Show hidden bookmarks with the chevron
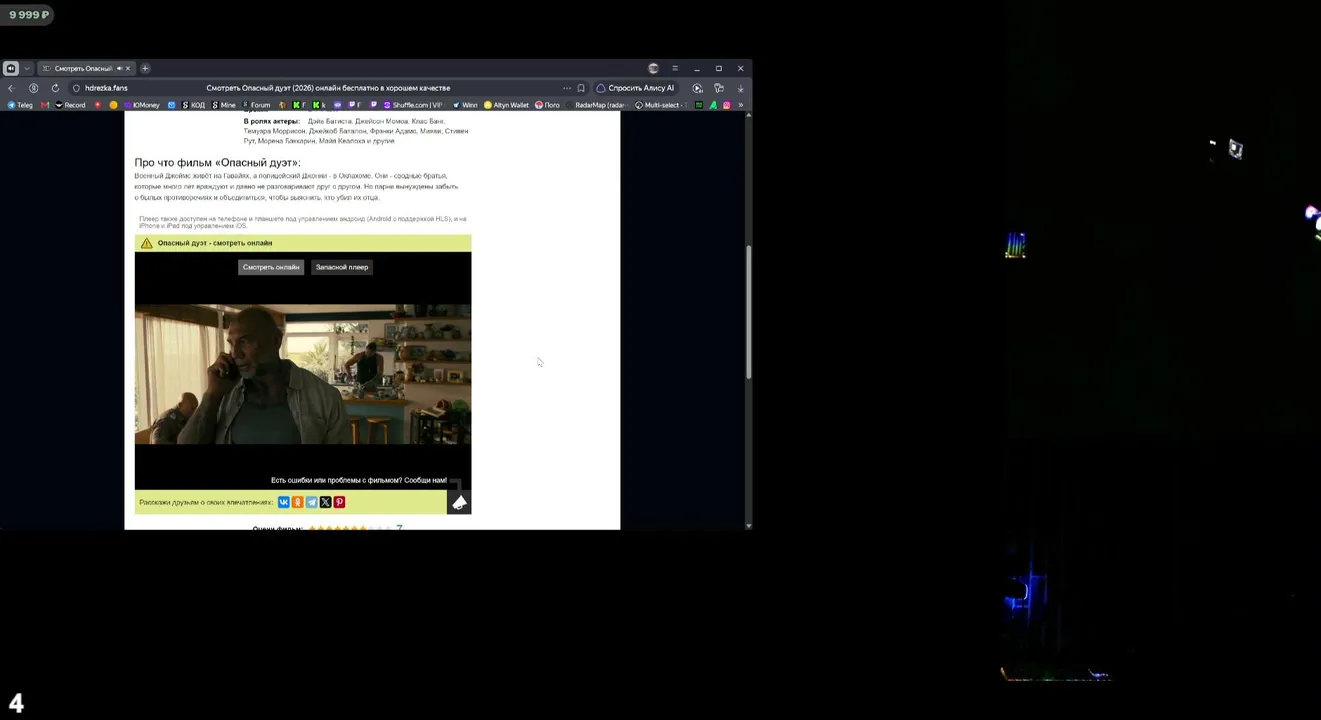This screenshot has height=720, width=1321. 740,105
